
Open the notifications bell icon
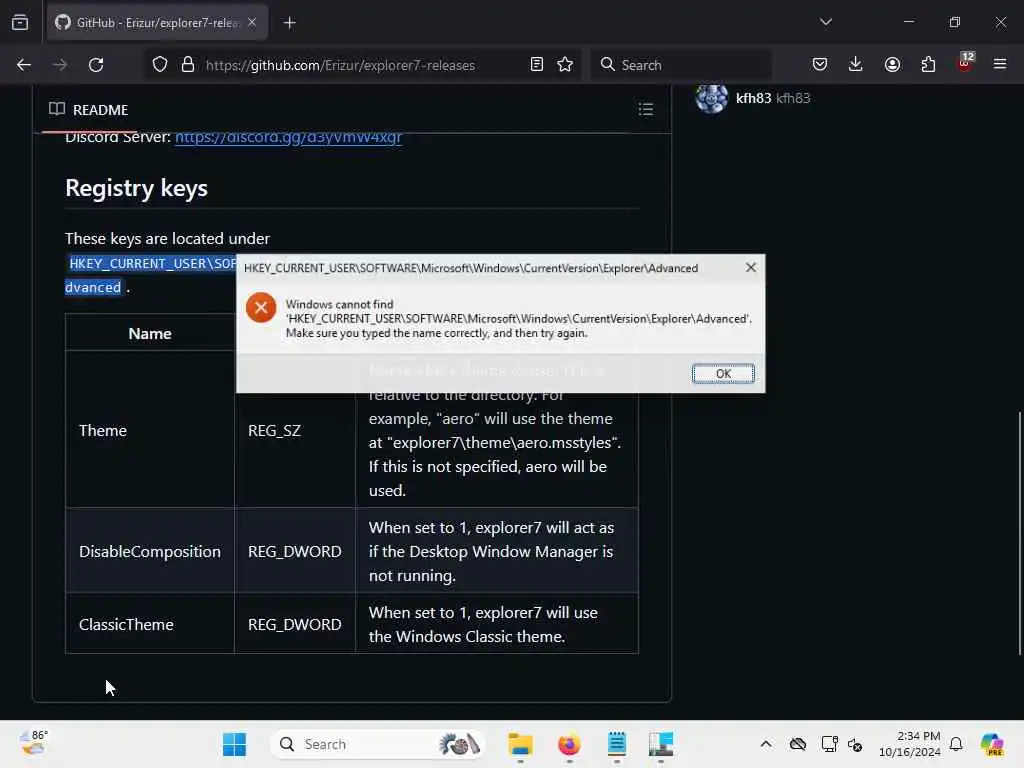[956, 744]
